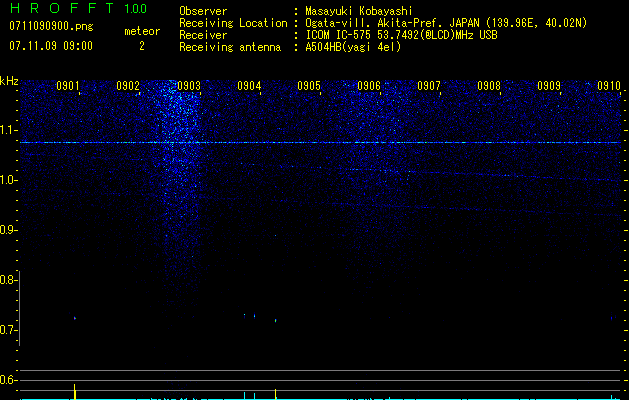Click version number 1.0.0
The height and width of the screenshot is (400, 629).
136,9
